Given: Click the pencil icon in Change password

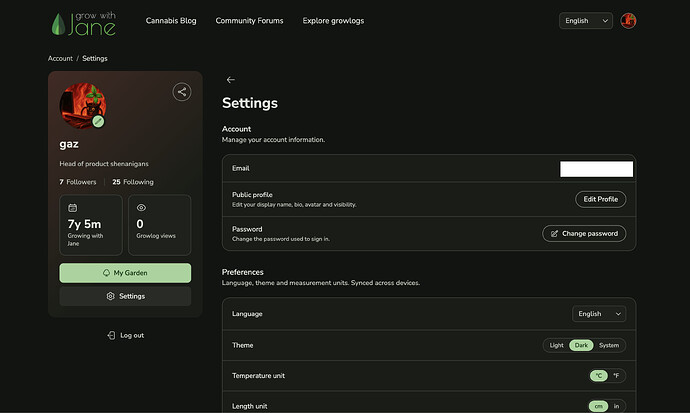Looking at the screenshot, I should (x=554, y=234).
